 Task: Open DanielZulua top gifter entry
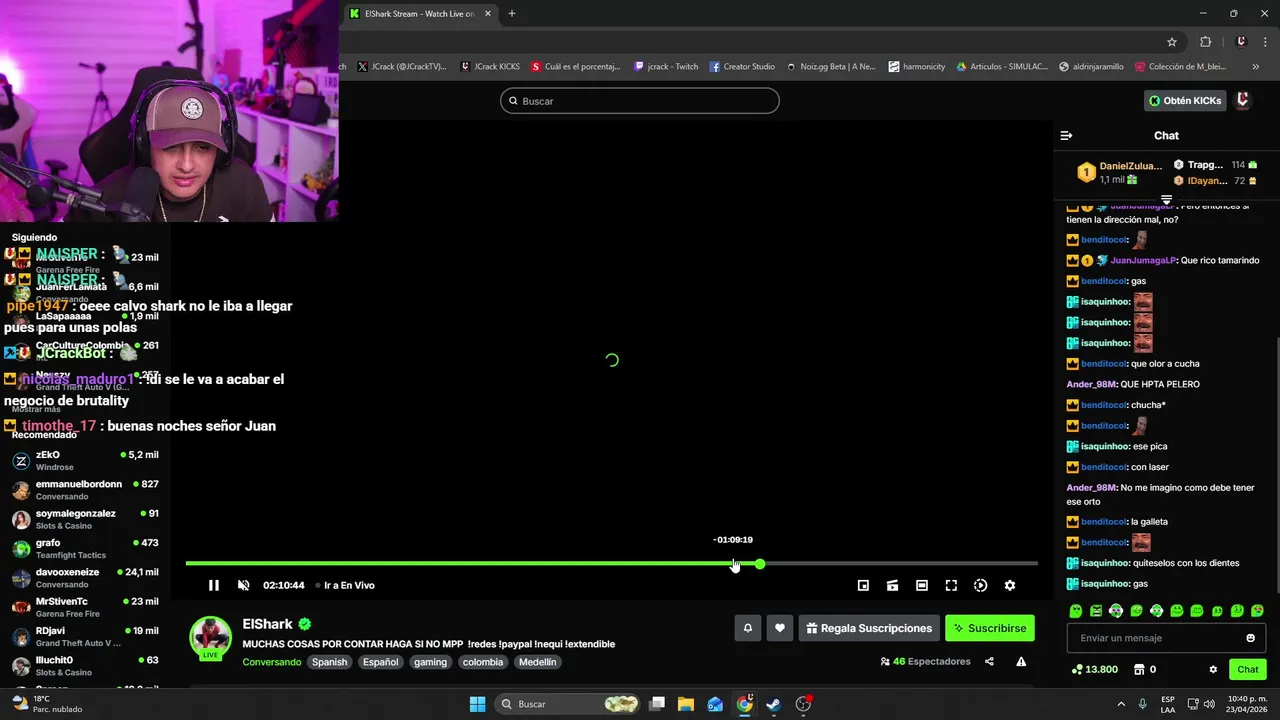(x=1120, y=172)
